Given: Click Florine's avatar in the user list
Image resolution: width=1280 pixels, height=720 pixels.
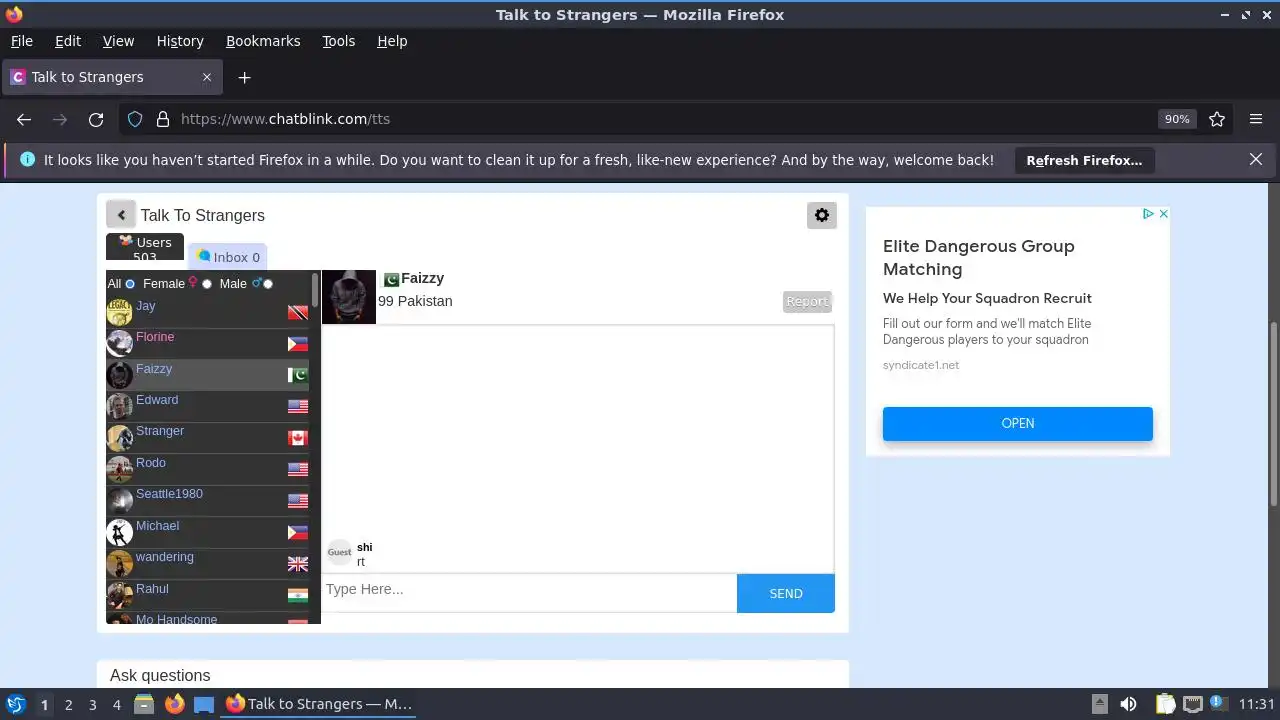Looking at the screenshot, I should pyautogui.click(x=120, y=343).
